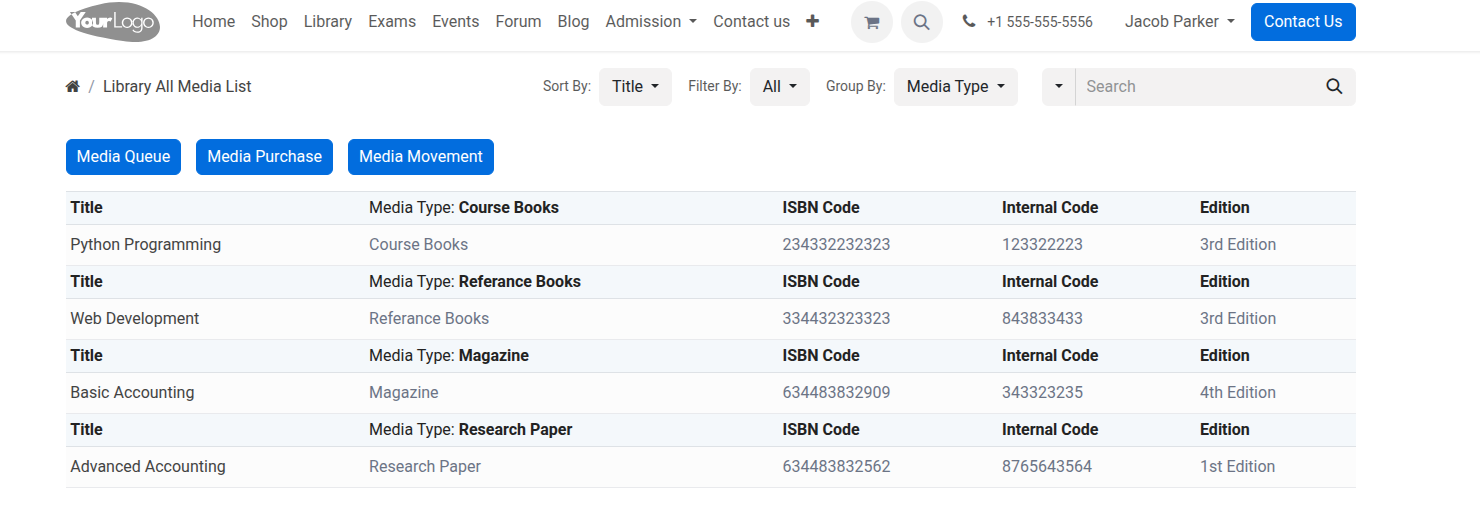Open the Jacob Parker user menu
Screen dimensions: 1480x522
[1179, 22]
